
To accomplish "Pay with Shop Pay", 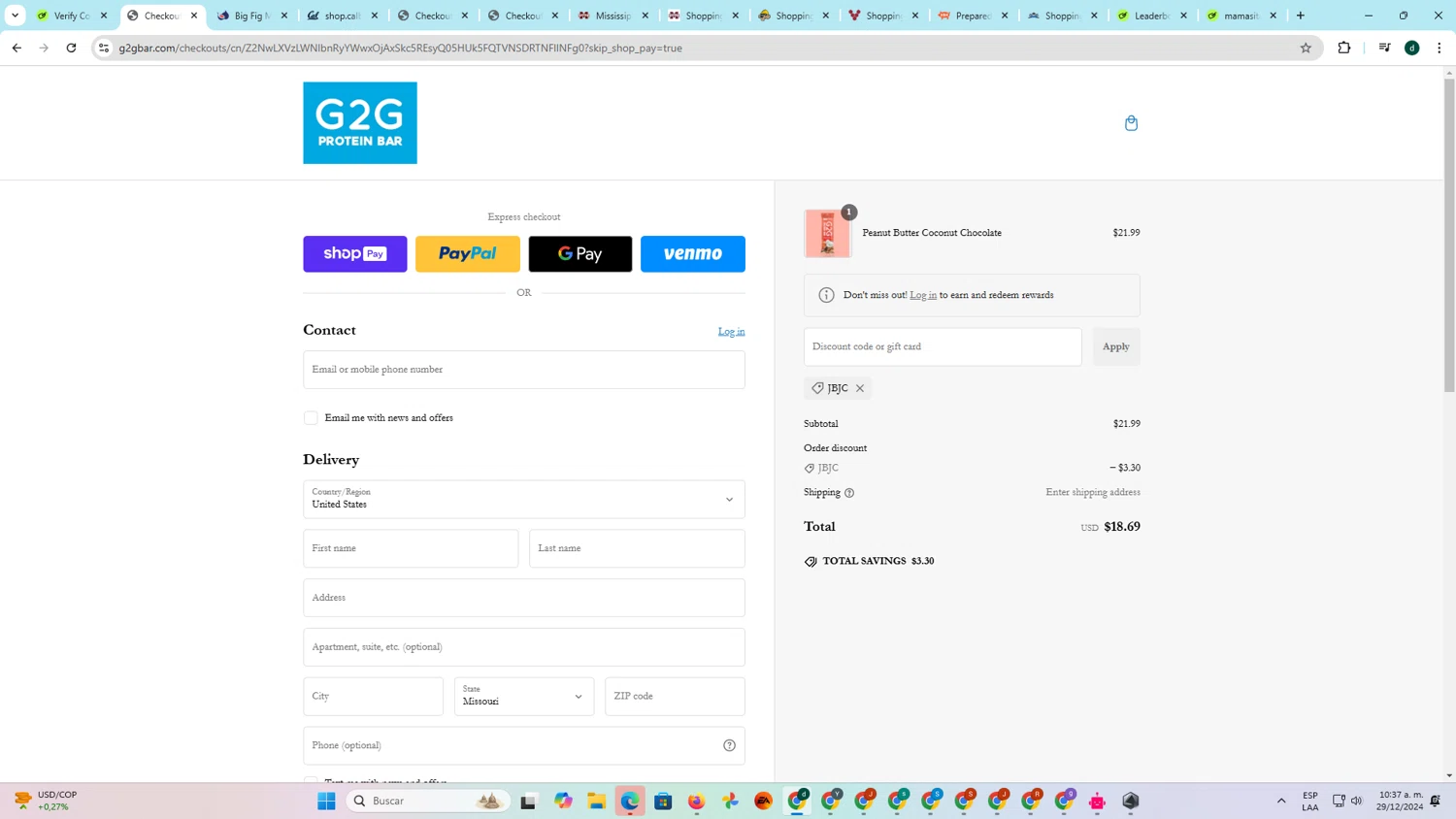I will tap(355, 254).
